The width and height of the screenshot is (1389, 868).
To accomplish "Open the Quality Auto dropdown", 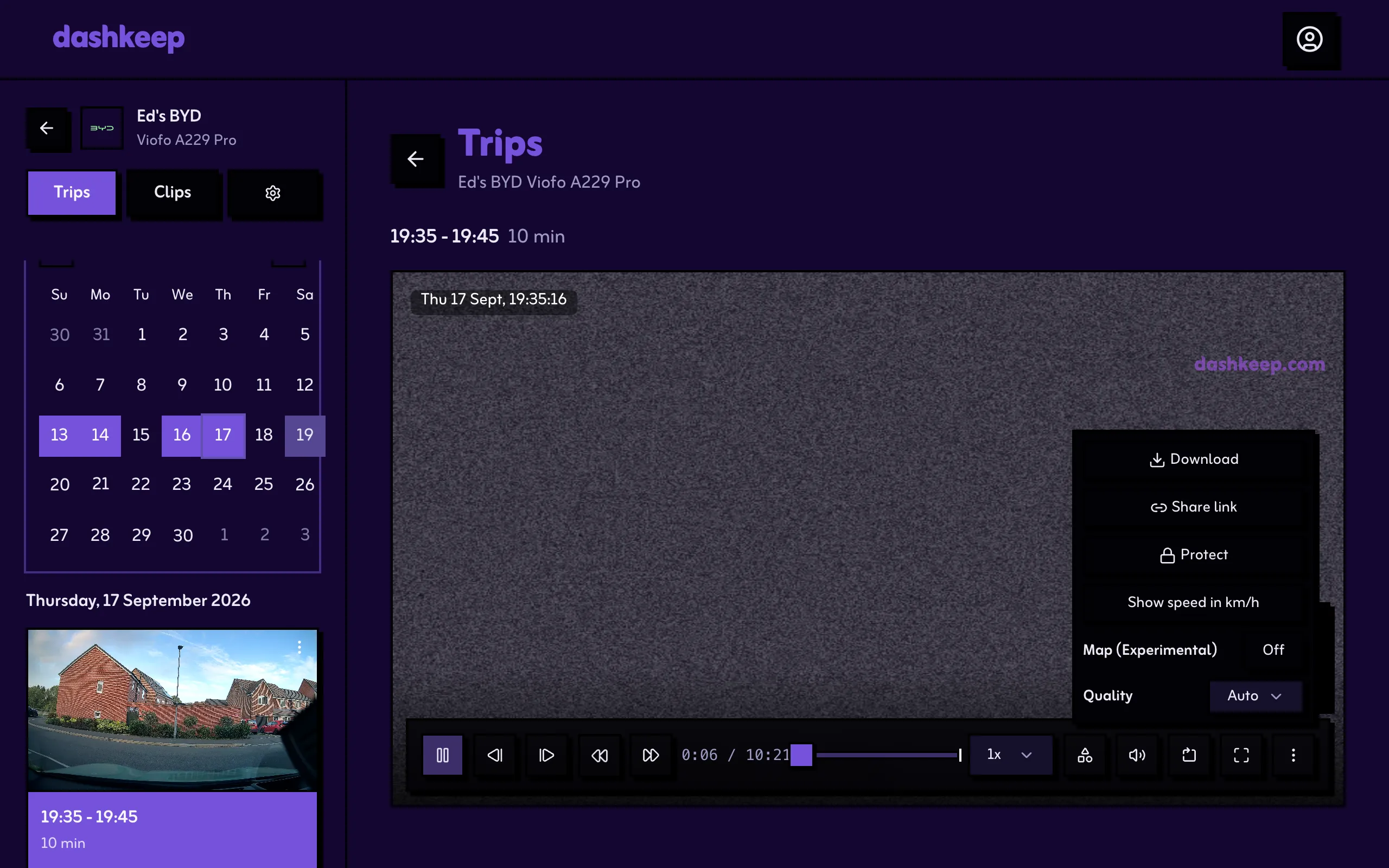I will pos(1256,696).
